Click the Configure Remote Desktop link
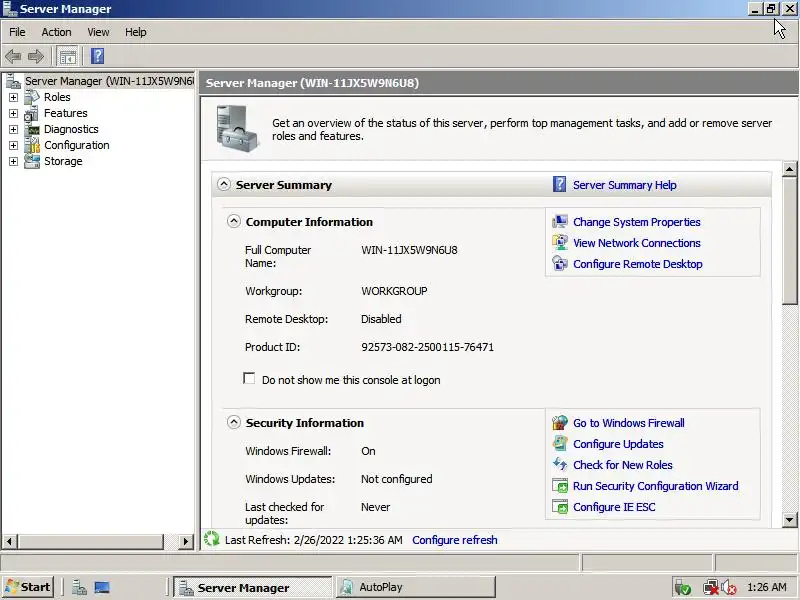The width and height of the screenshot is (800, 600). 637,264
